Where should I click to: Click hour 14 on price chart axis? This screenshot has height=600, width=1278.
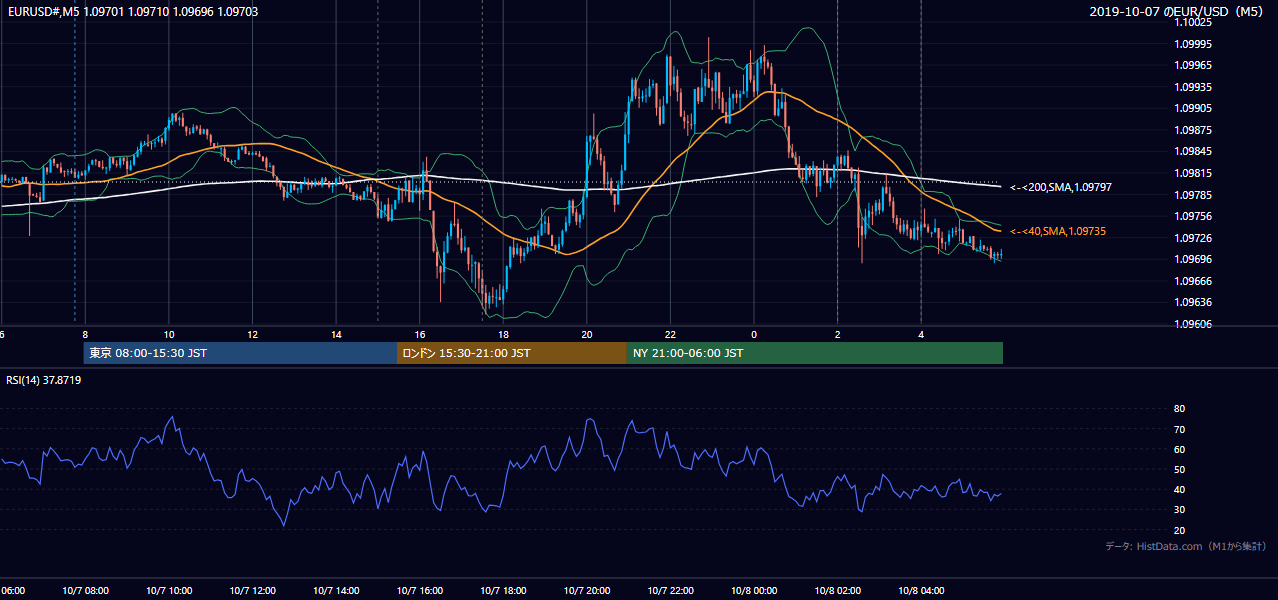tap(337, 334)
